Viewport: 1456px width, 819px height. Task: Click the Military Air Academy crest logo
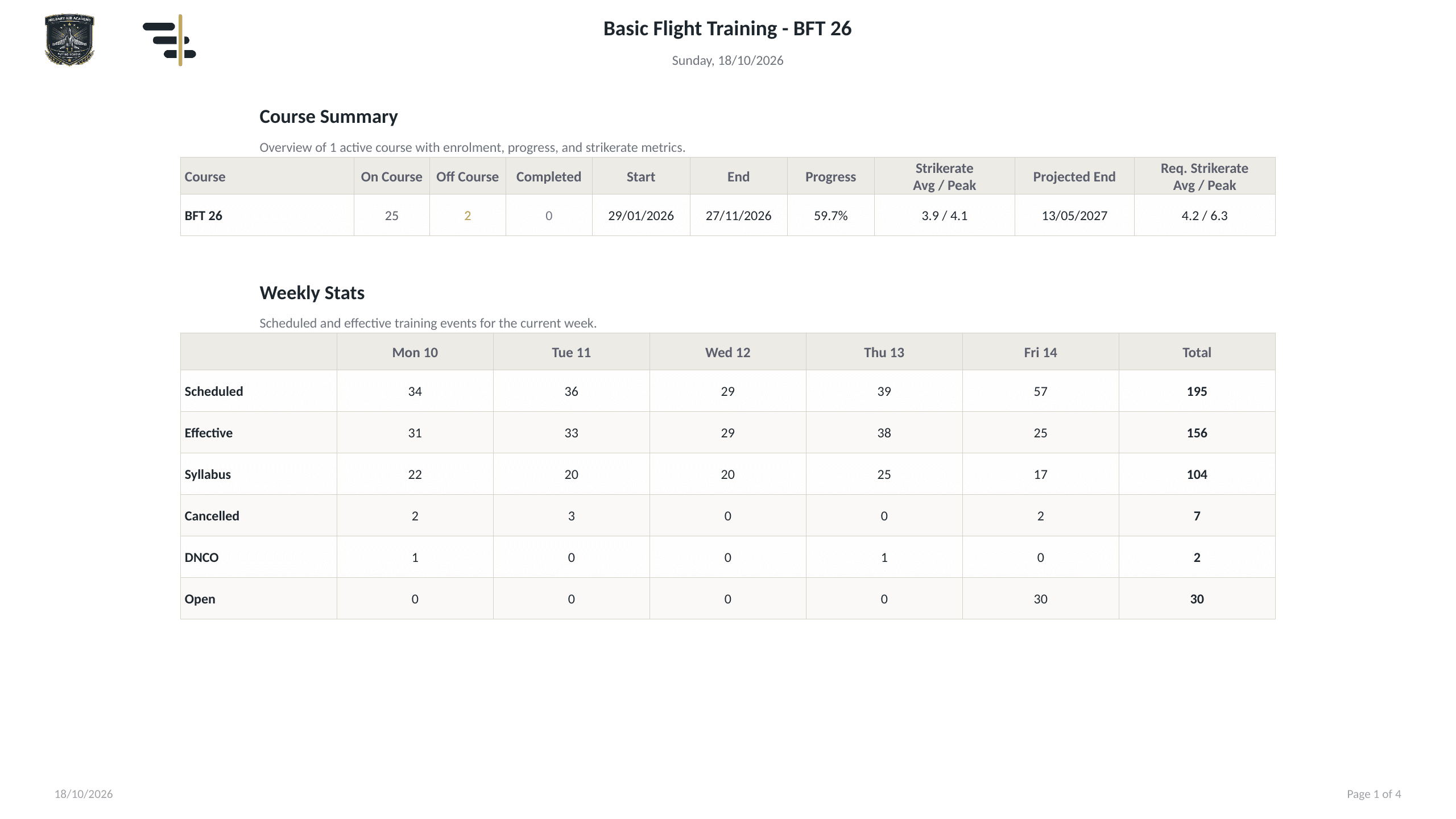pos(69,40)
